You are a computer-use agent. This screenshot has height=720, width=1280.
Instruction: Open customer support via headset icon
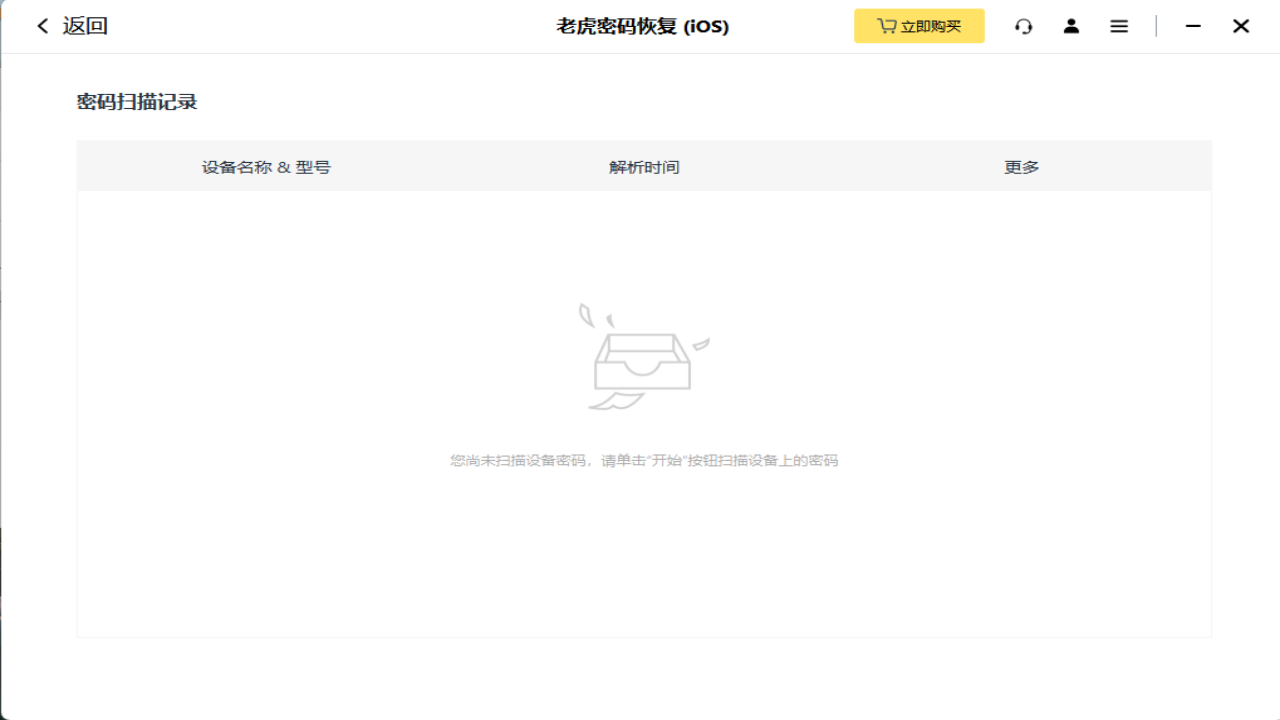pos(1023,26)
